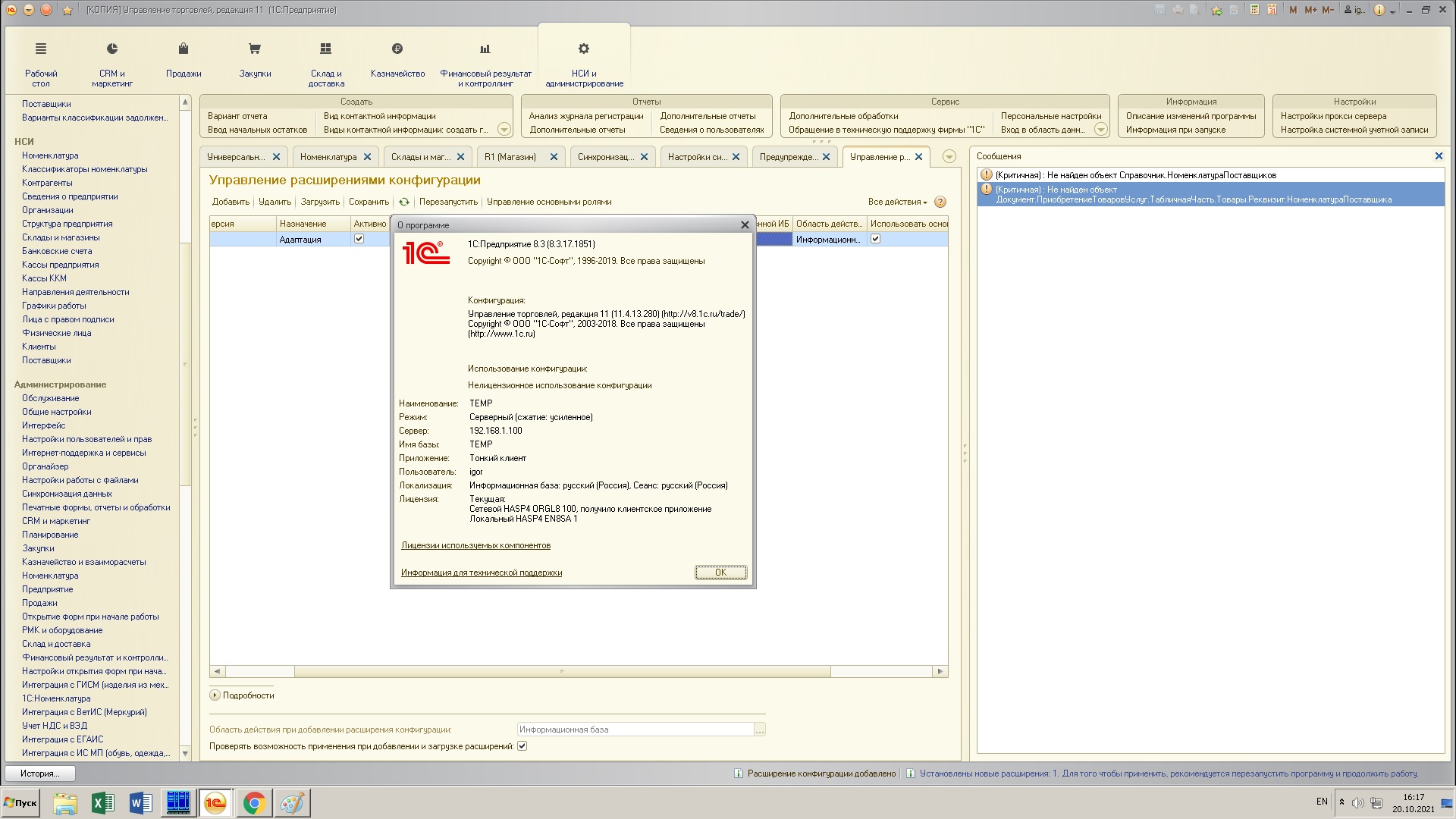This screenshot has height=819, width=1456.
Task: Click the favorites star next to back arrows
Action: (x=67, y=10)
